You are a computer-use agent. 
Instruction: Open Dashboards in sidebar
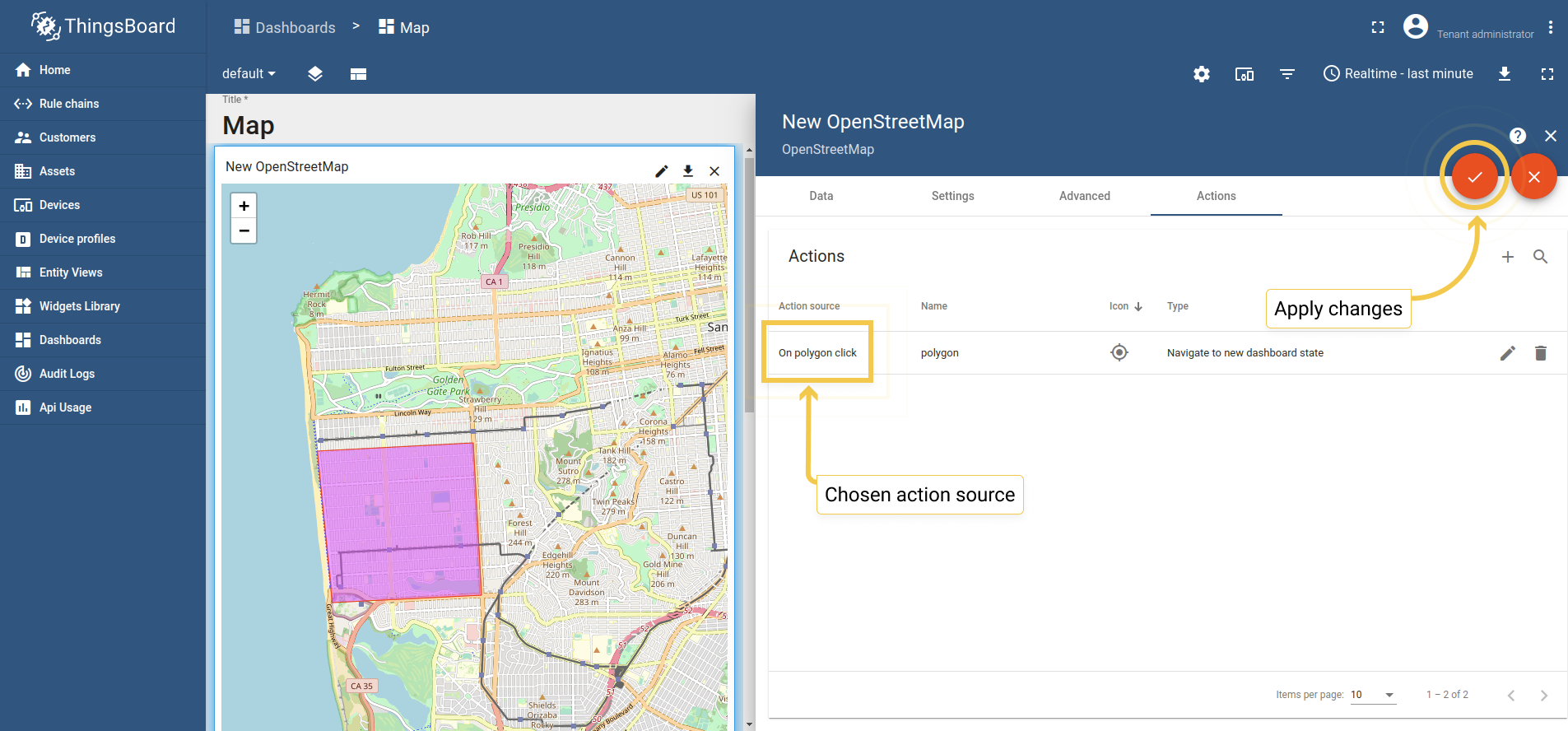pos(103,340)
